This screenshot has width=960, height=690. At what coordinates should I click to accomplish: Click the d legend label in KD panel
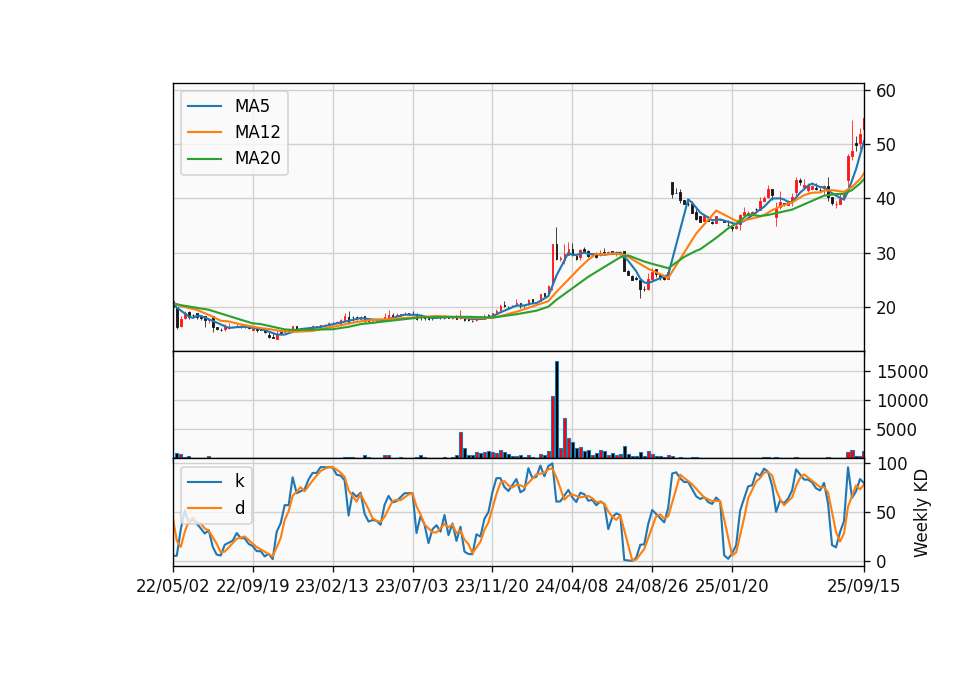240,508
